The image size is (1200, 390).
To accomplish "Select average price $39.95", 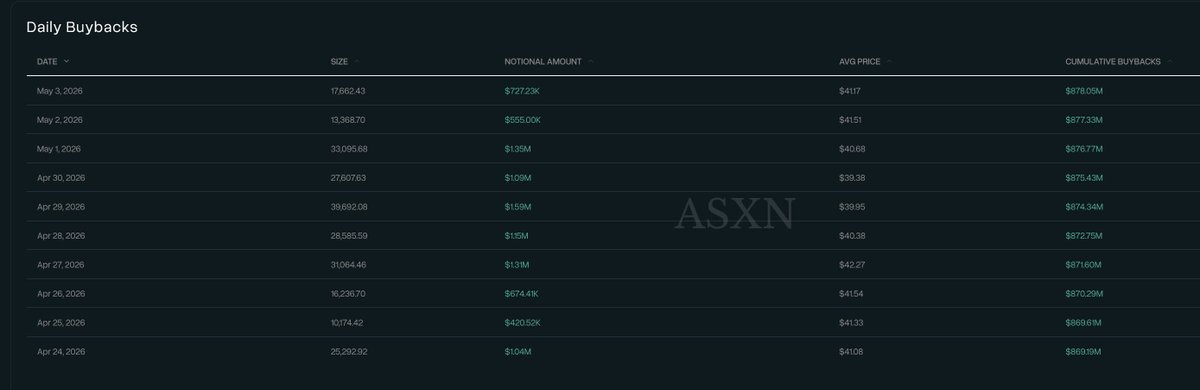I will (x=851, y=207).
